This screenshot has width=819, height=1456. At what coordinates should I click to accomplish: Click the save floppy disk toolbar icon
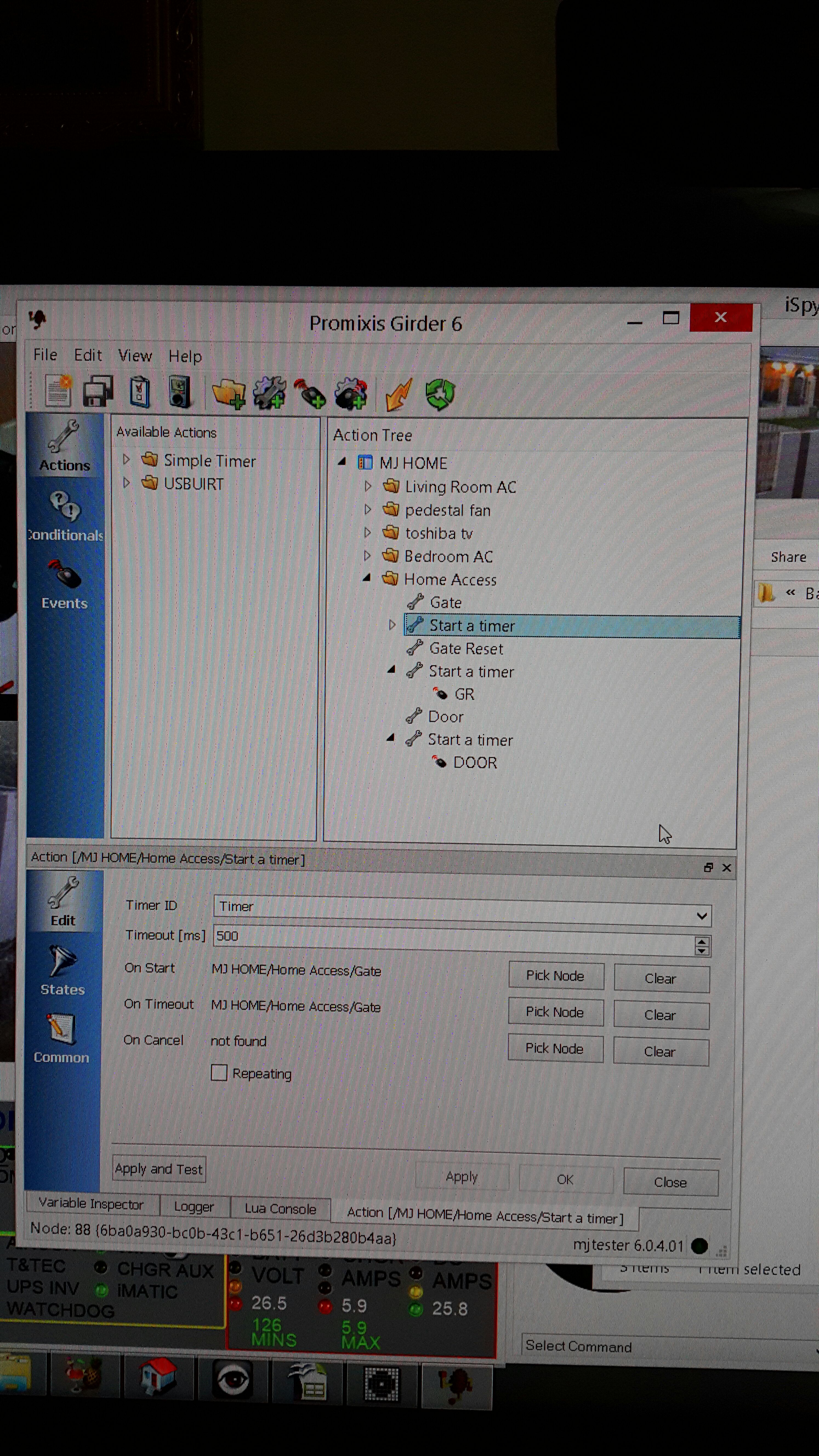[x=98, y=391]
